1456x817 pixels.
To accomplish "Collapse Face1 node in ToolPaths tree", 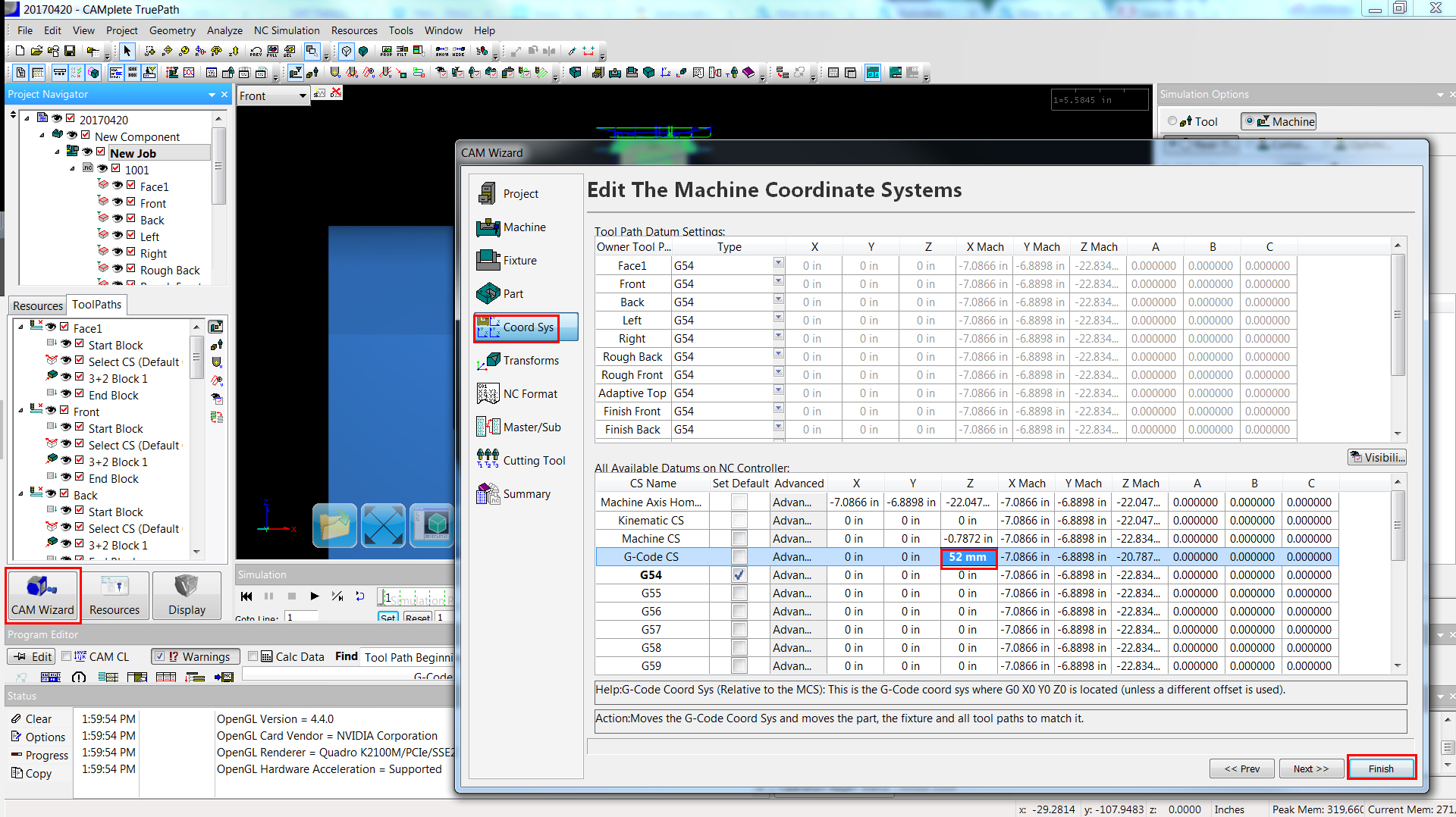I will [x=21, y=327].
